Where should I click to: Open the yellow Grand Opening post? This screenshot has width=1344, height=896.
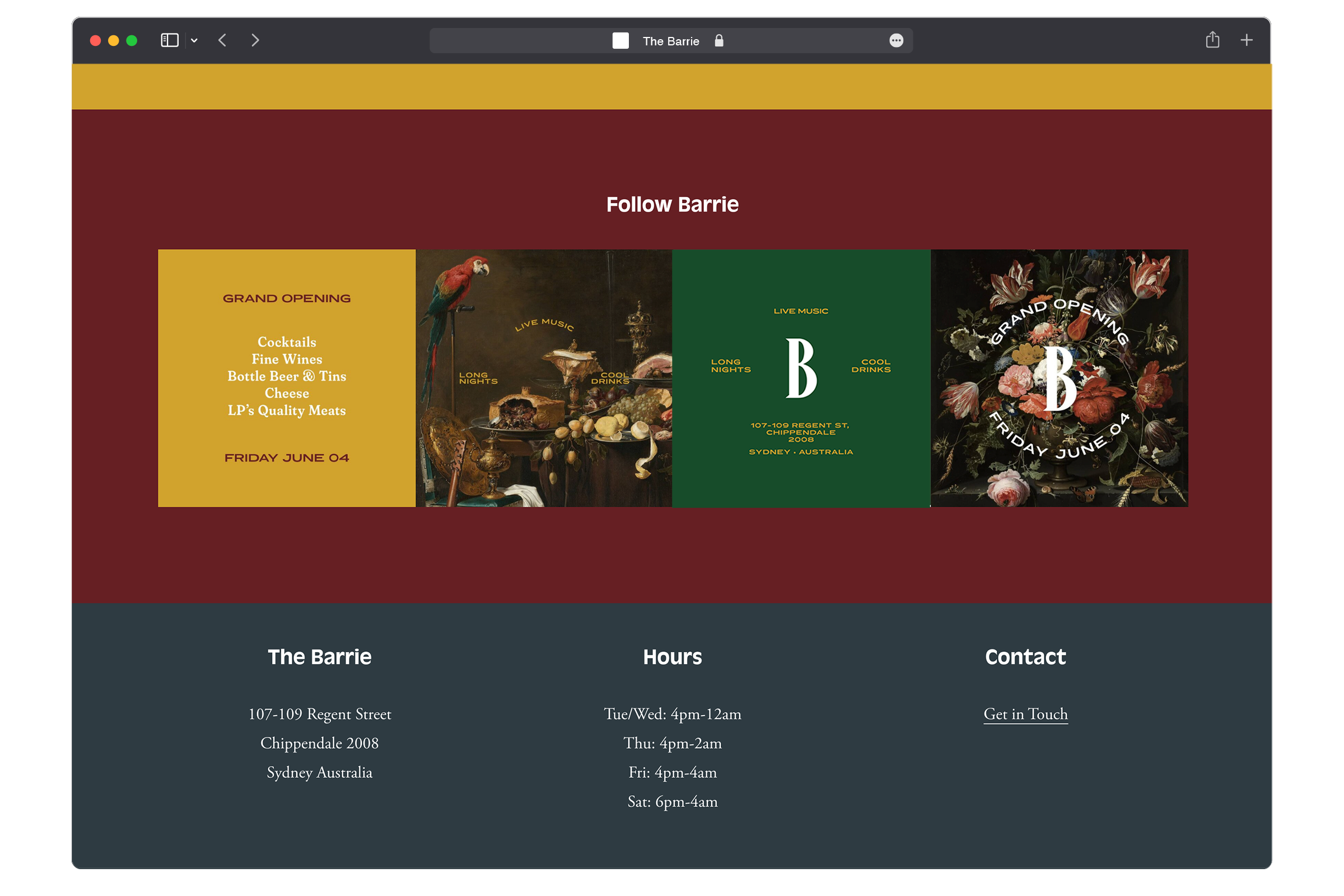tap(287, 379)
